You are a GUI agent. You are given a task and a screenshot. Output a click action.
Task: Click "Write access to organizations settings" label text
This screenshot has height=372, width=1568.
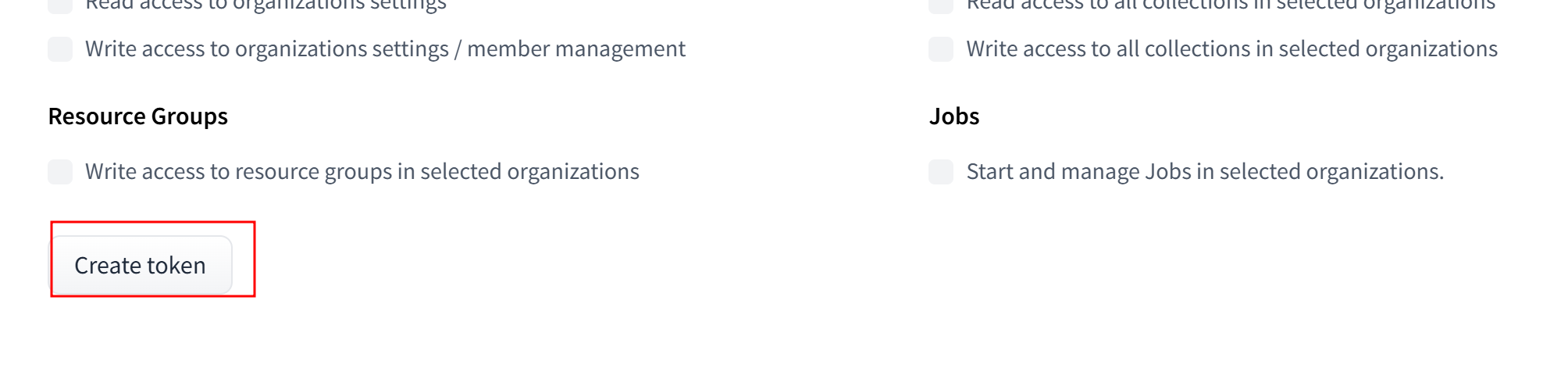(x=265, y=49)
